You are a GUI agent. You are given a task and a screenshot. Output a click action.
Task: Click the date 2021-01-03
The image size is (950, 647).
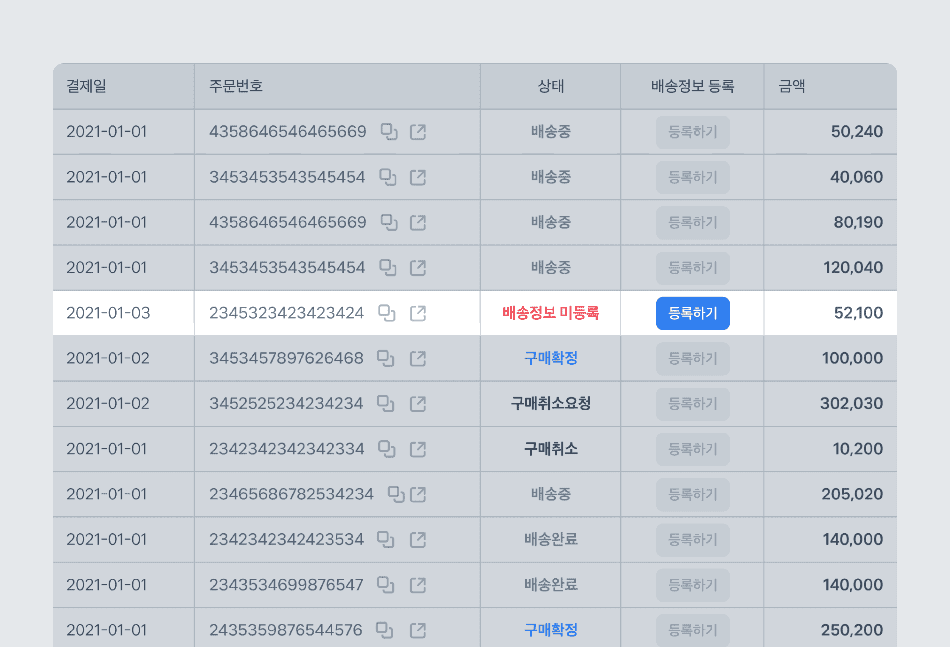point(108,313)
